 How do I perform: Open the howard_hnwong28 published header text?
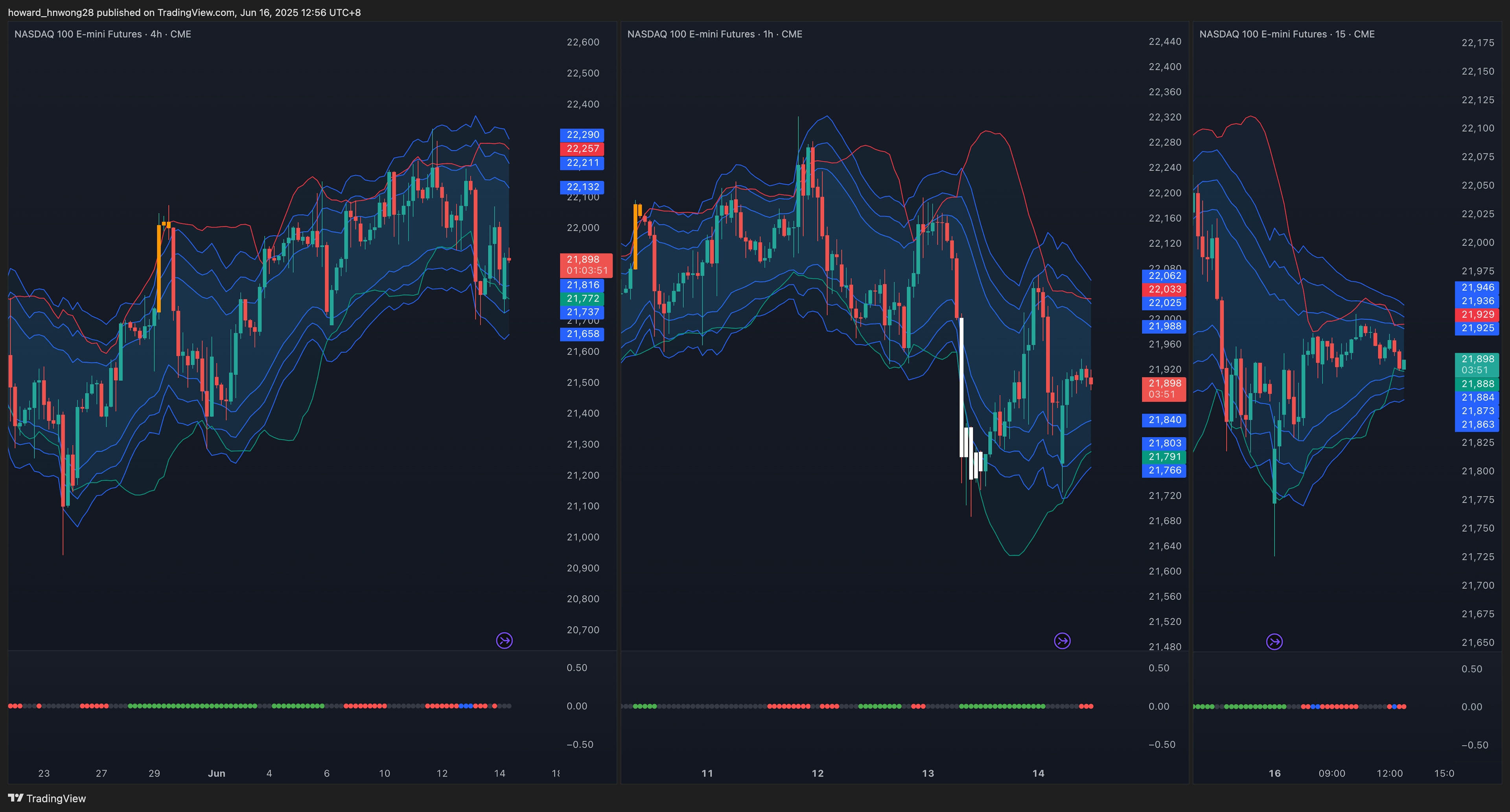click(x=184, y=12)
